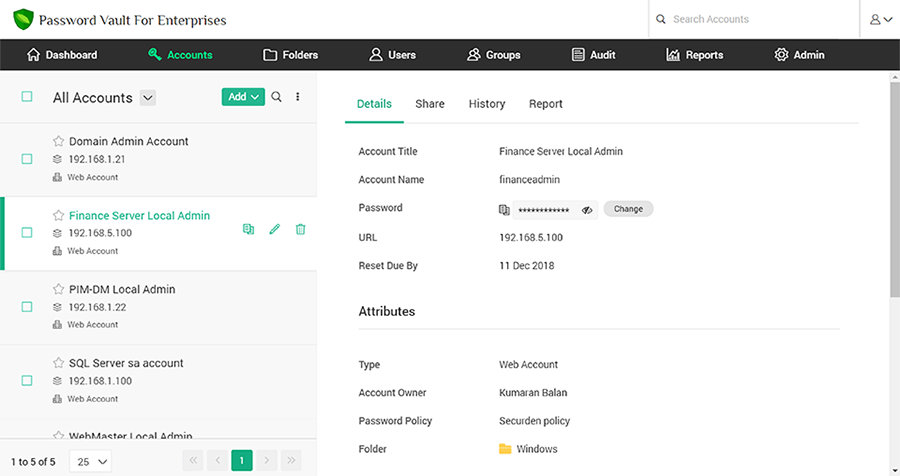Screen dimensions: 900x476
Task: Click the green shield logo icon
Action: point(23,20)
